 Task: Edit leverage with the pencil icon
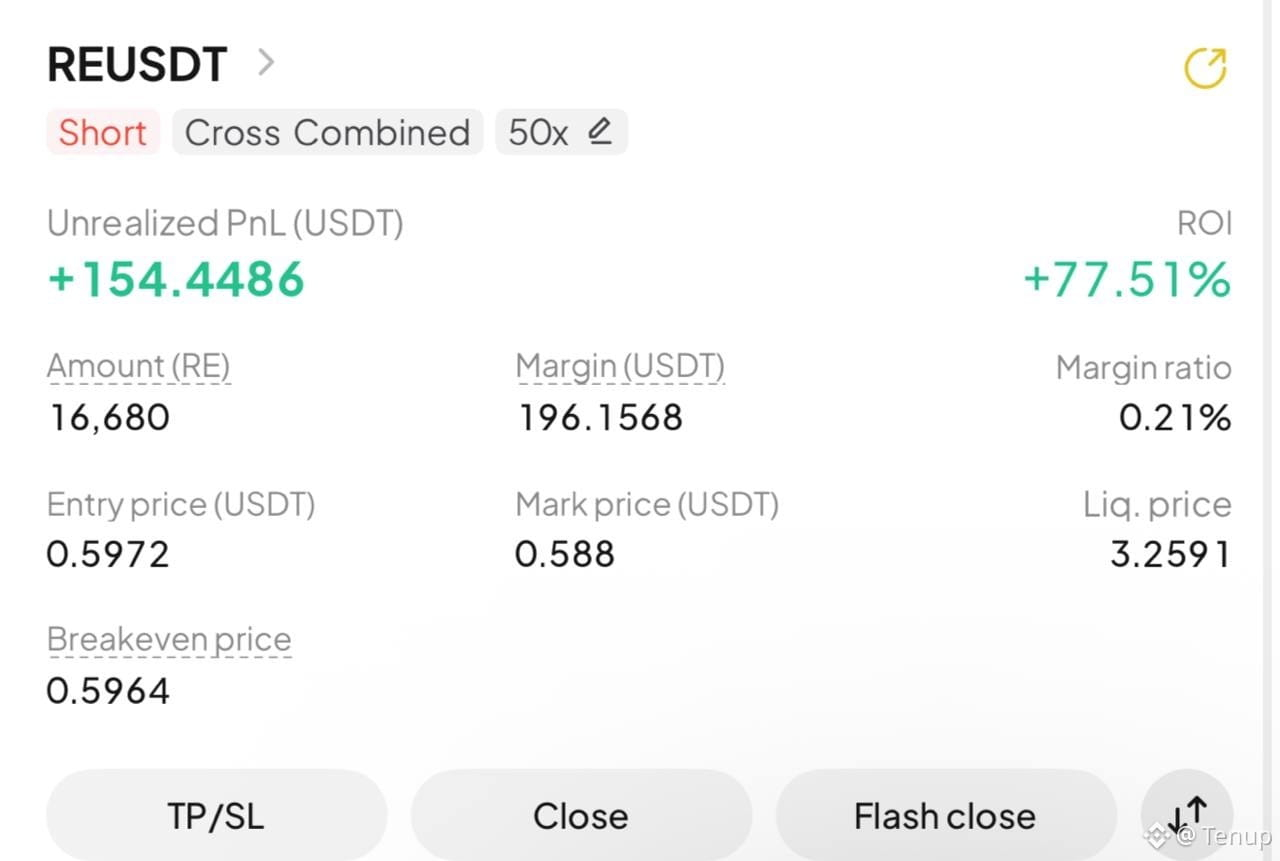pos(600,131)
